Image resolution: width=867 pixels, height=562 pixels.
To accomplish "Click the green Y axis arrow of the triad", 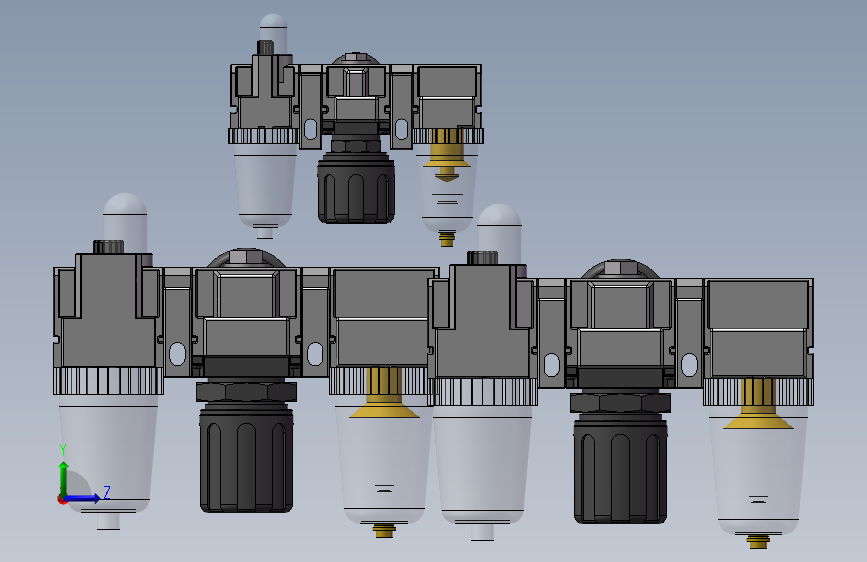I will pos(64,478).
